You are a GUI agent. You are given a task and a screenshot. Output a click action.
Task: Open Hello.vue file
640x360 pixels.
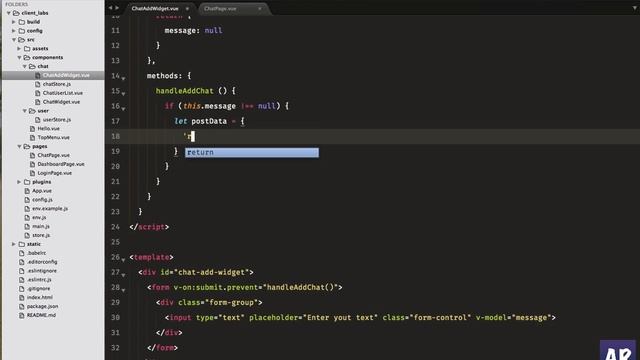click(x=49, y=129)
